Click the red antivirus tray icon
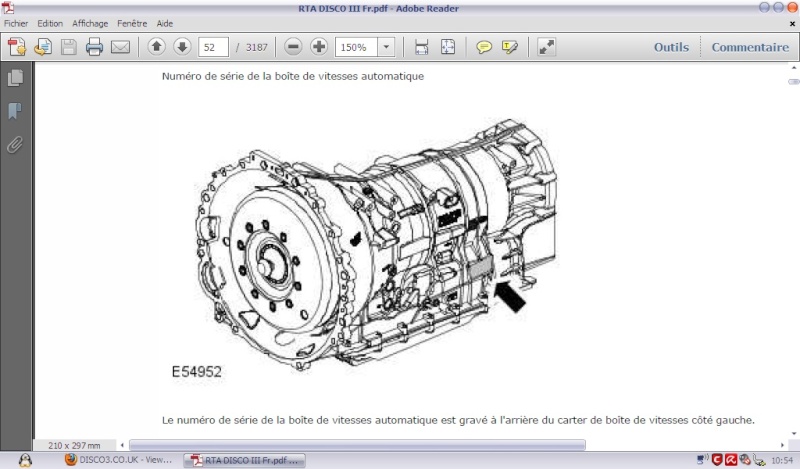This screenshot has width=800, height=469. point(731,460)
